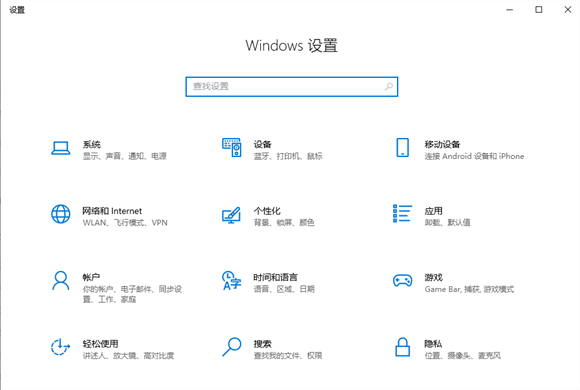This screenshot has width=580, height=390.
Task: Open the Accounts person icon
Action: point(61,280)
